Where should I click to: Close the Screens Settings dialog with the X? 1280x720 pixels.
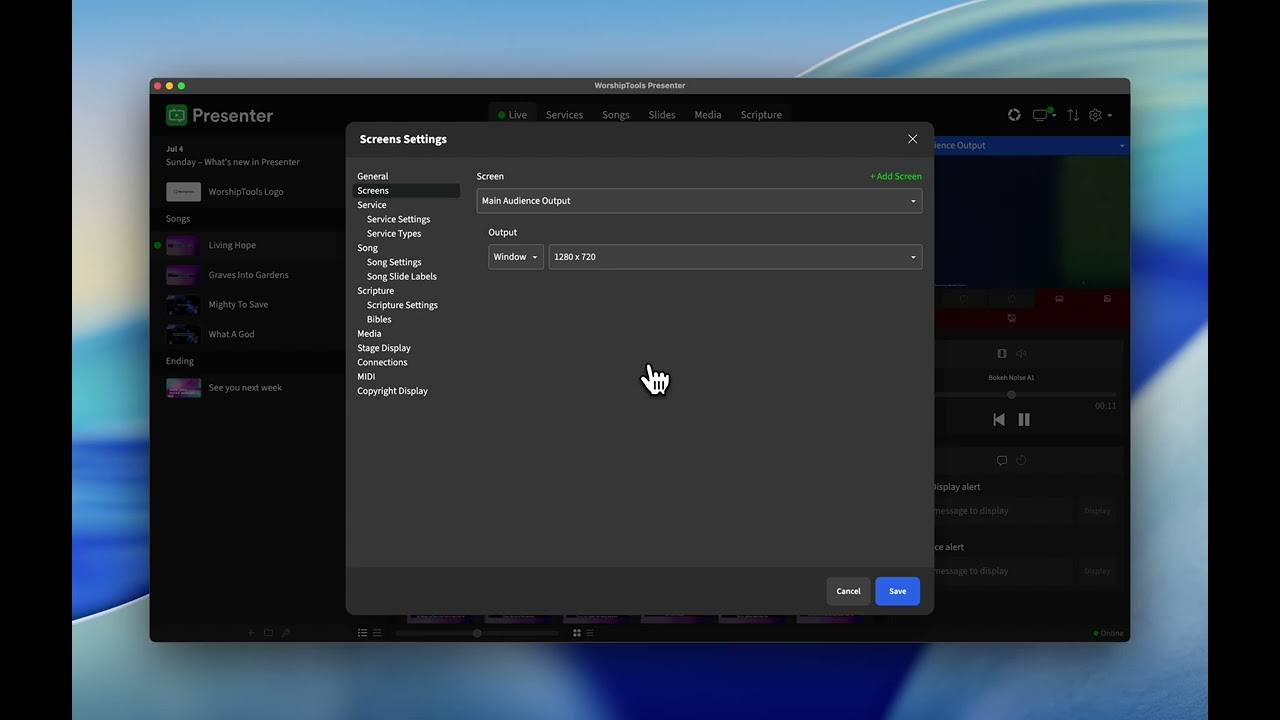pyautogui.click(x=912, y=139)
